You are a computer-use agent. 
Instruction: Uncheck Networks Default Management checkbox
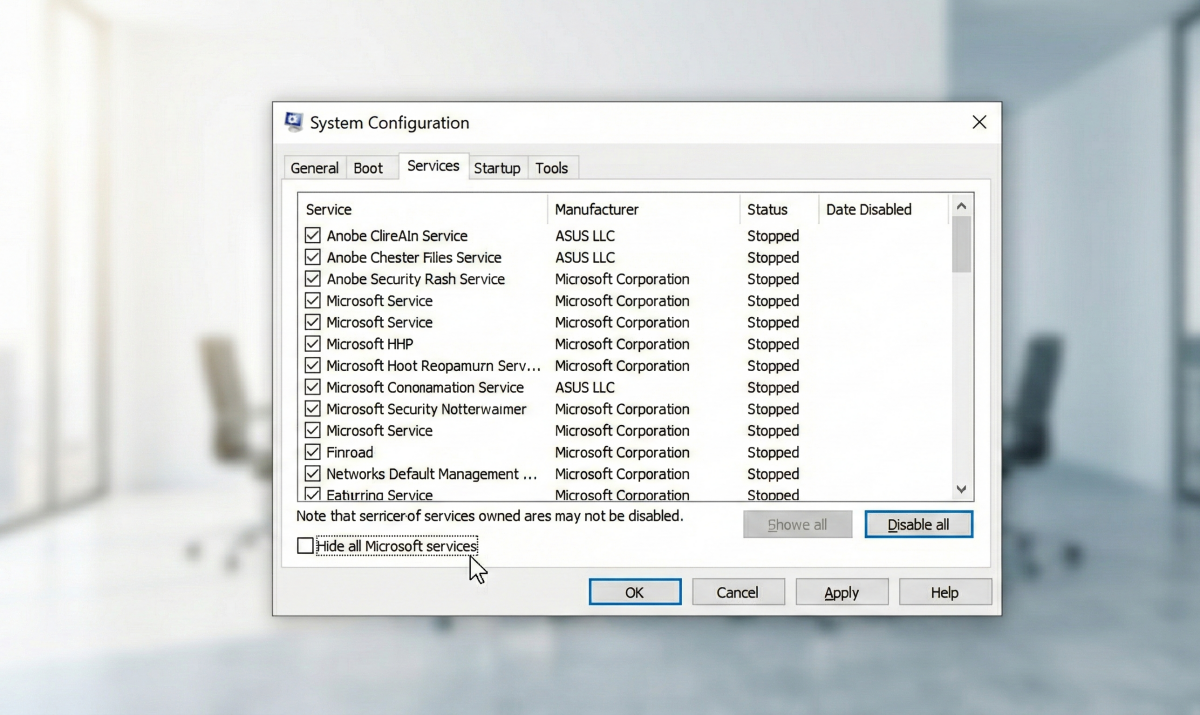coord(312,474)
